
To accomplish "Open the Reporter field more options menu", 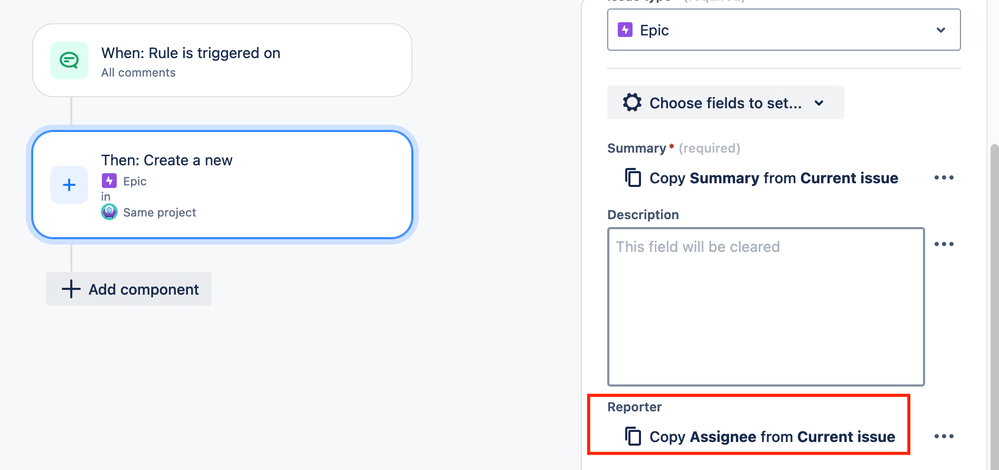I will coord(944,436).
